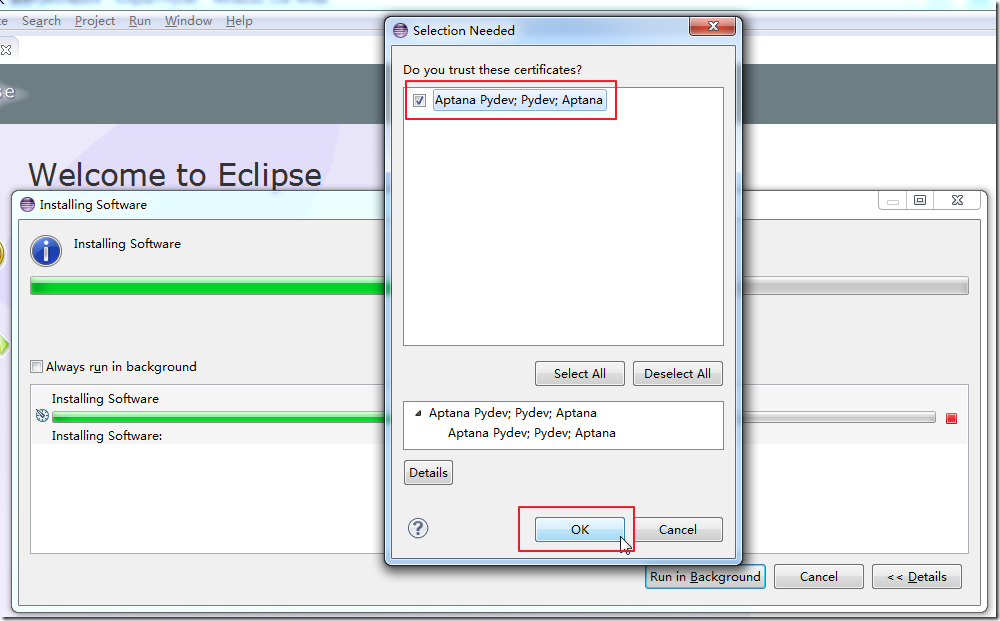Open certificate Details in Selection Needed
The image size is (1000, 621).
click(428, 472)
